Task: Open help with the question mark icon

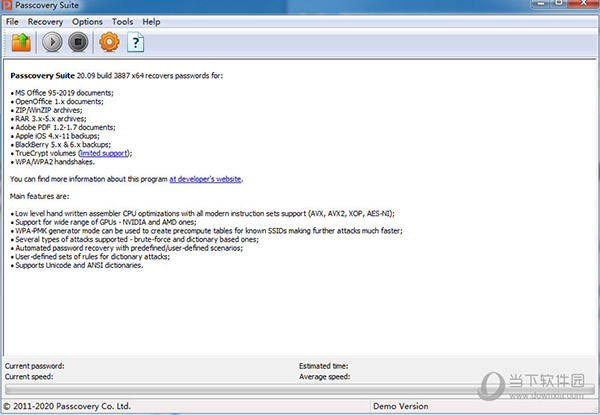Action: (135, 42)
